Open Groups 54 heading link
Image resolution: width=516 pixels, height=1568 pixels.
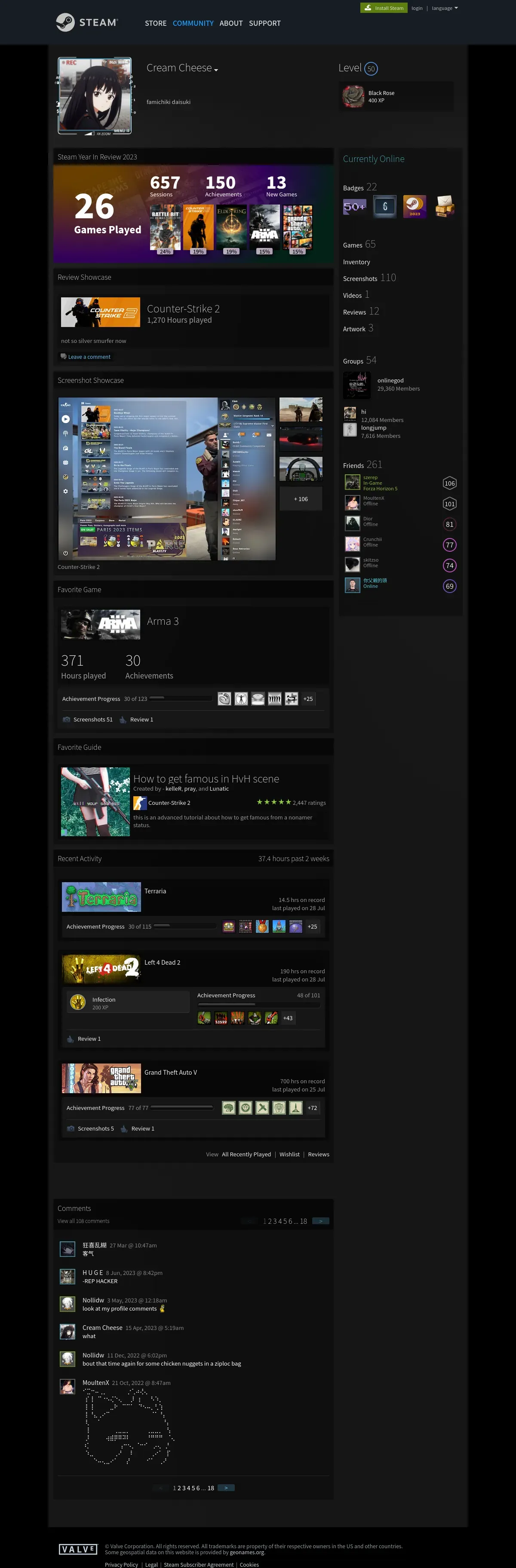[x=359, y=361]
